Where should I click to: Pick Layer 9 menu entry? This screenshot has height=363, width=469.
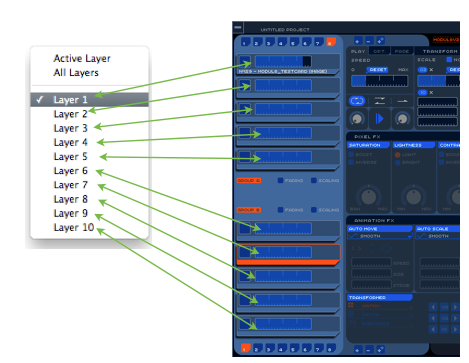89,213
